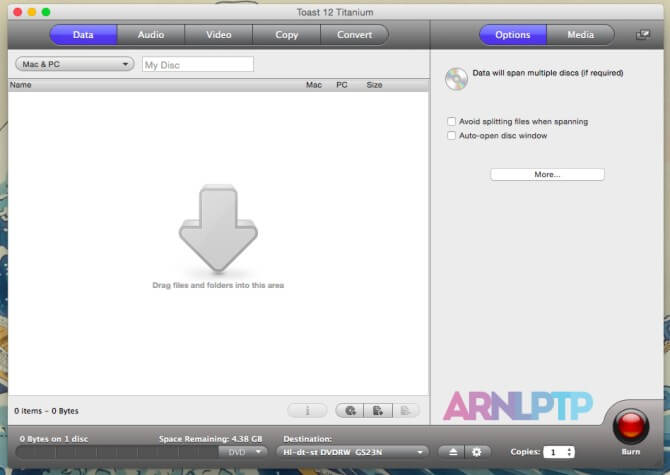The width and height of the screenshot is (670, 475).
Task: Click the add disc icon button
Action: point(350,410)
